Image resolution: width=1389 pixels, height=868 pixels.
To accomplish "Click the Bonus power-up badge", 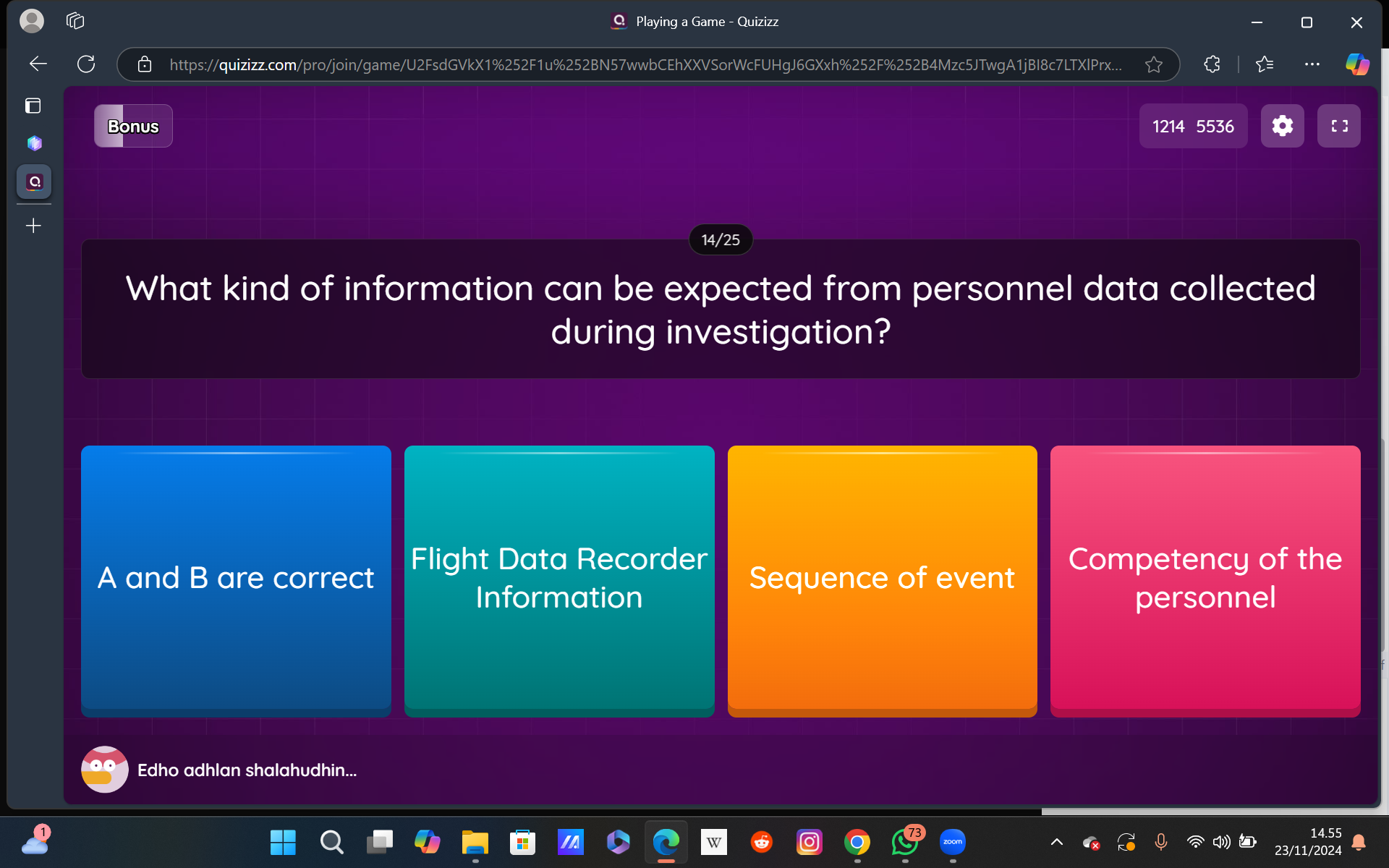I will pos(133,126).
